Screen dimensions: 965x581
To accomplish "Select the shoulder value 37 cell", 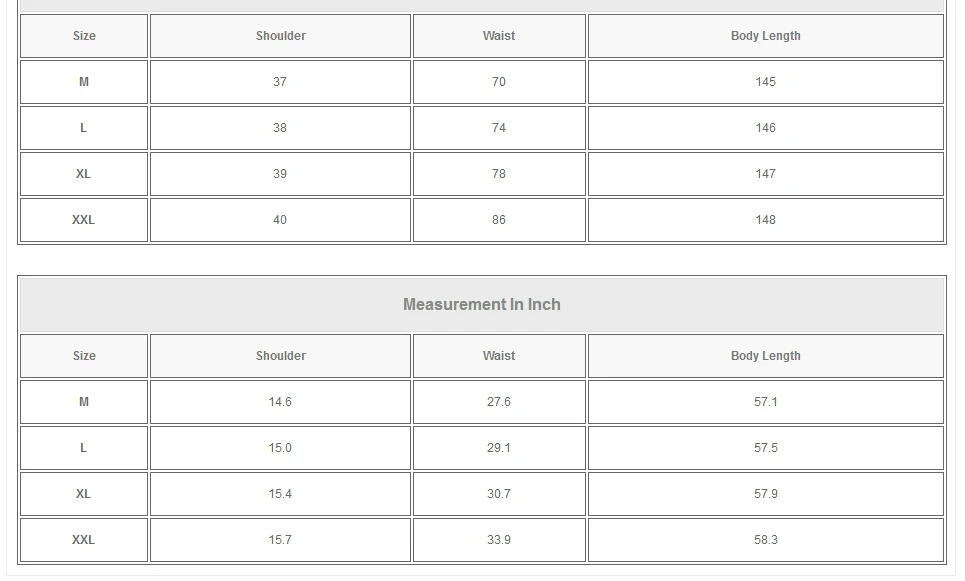I will 280,82.
